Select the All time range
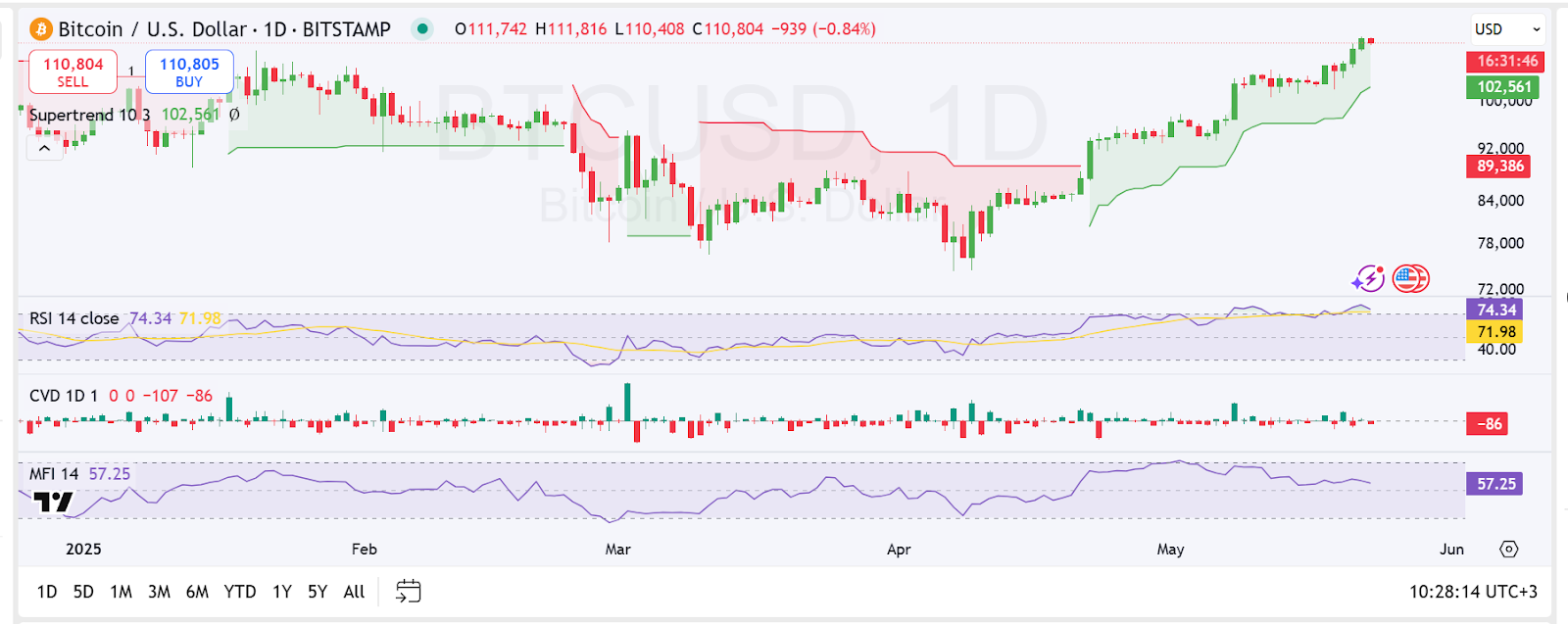The image size is (1568, 624). point(354,592)
